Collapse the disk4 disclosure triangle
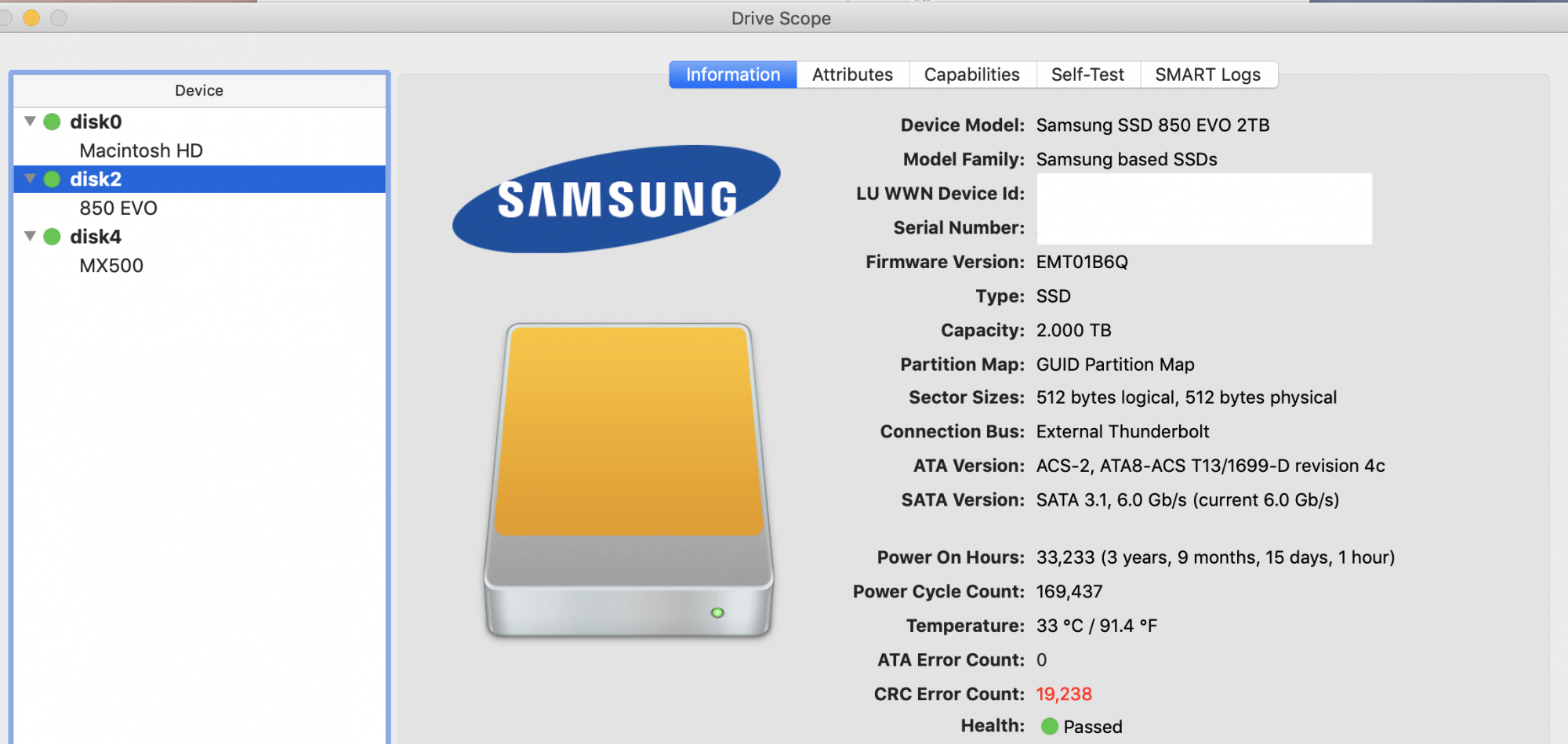1568x744 pixels. [30, 236]
